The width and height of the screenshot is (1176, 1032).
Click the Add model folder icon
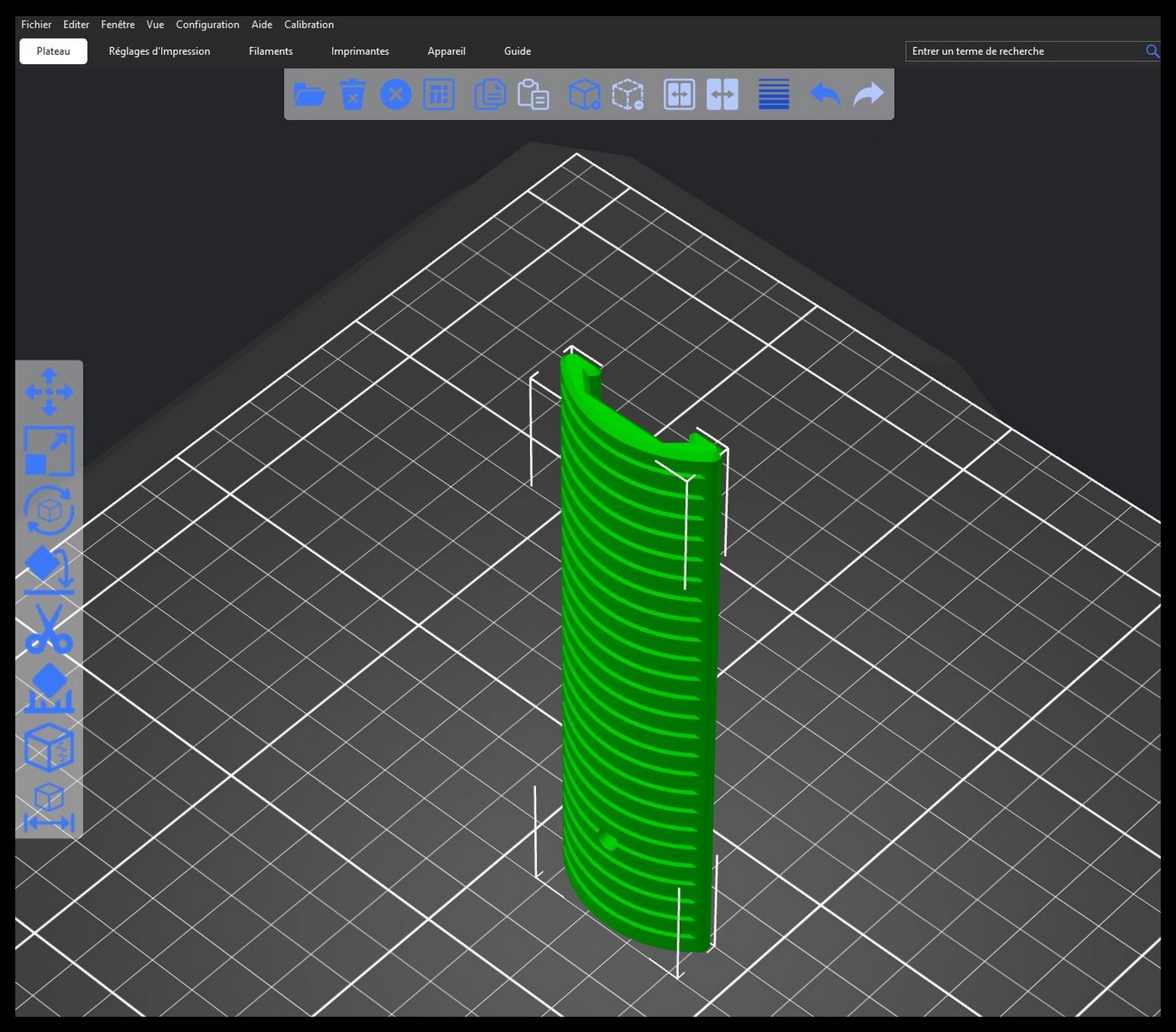point(309,95)
